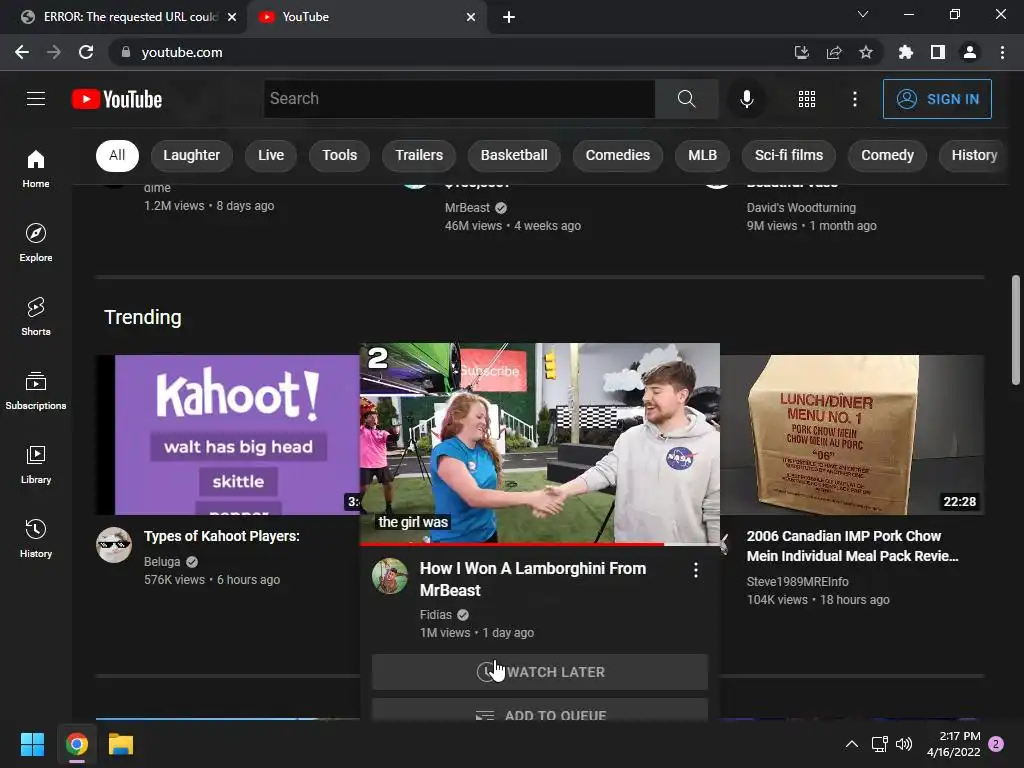Image resolution: width=1024 pixels, height=768 pixels.
Task: Select the Laughter filter chip
Action: coord(191,155)
